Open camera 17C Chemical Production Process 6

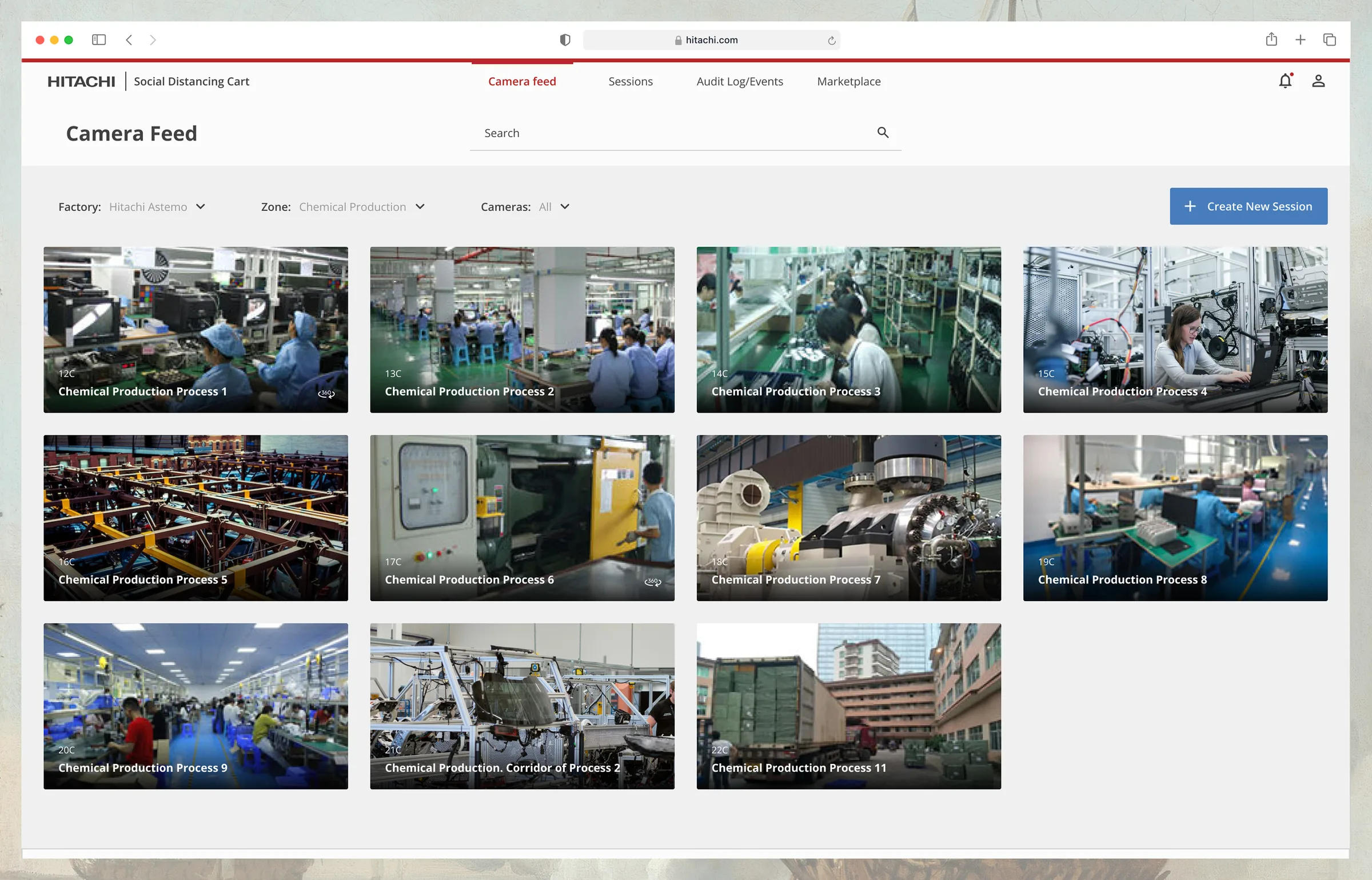click(x=522, y=518)
